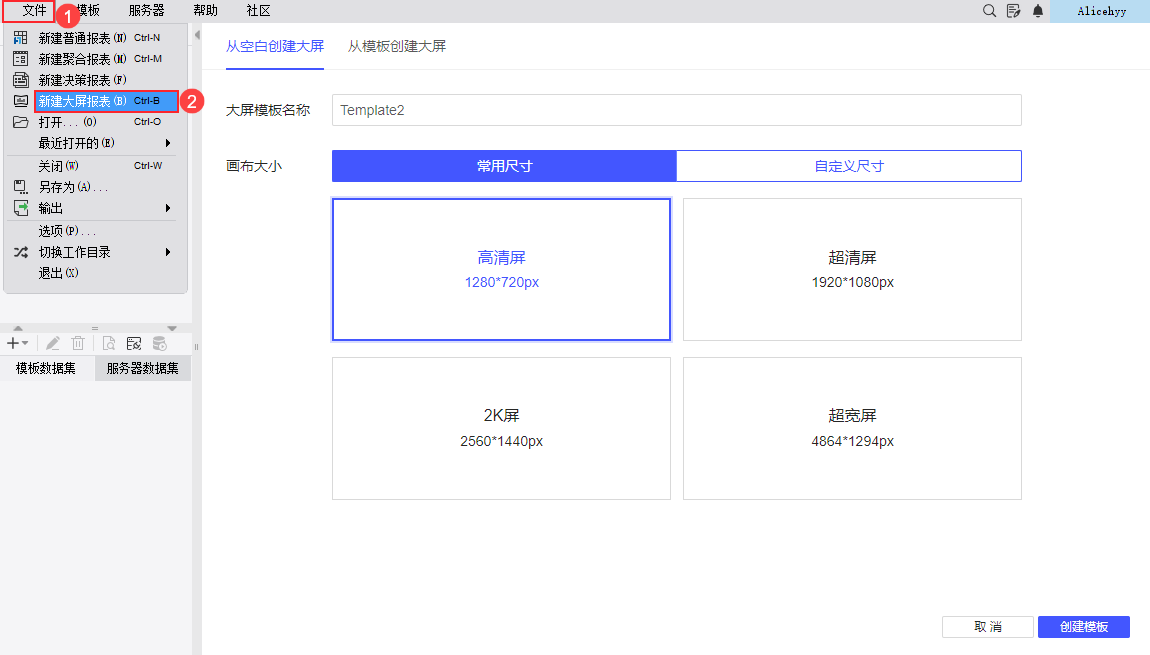Open the 文件 menu
This screenshot has height=655, width=1150.
(34, 11)
